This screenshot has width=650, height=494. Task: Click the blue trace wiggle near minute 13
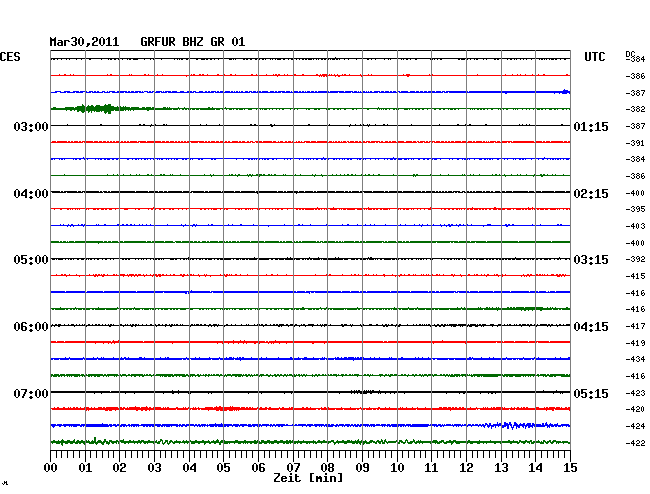(518, 425)
